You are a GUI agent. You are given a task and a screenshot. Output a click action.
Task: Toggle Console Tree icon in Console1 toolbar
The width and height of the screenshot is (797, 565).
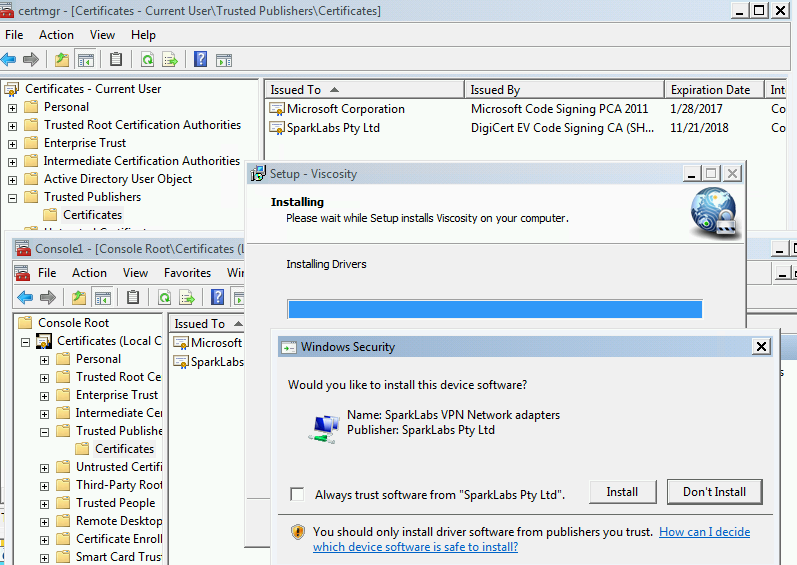pyautogui.click(x=103, y=297)
